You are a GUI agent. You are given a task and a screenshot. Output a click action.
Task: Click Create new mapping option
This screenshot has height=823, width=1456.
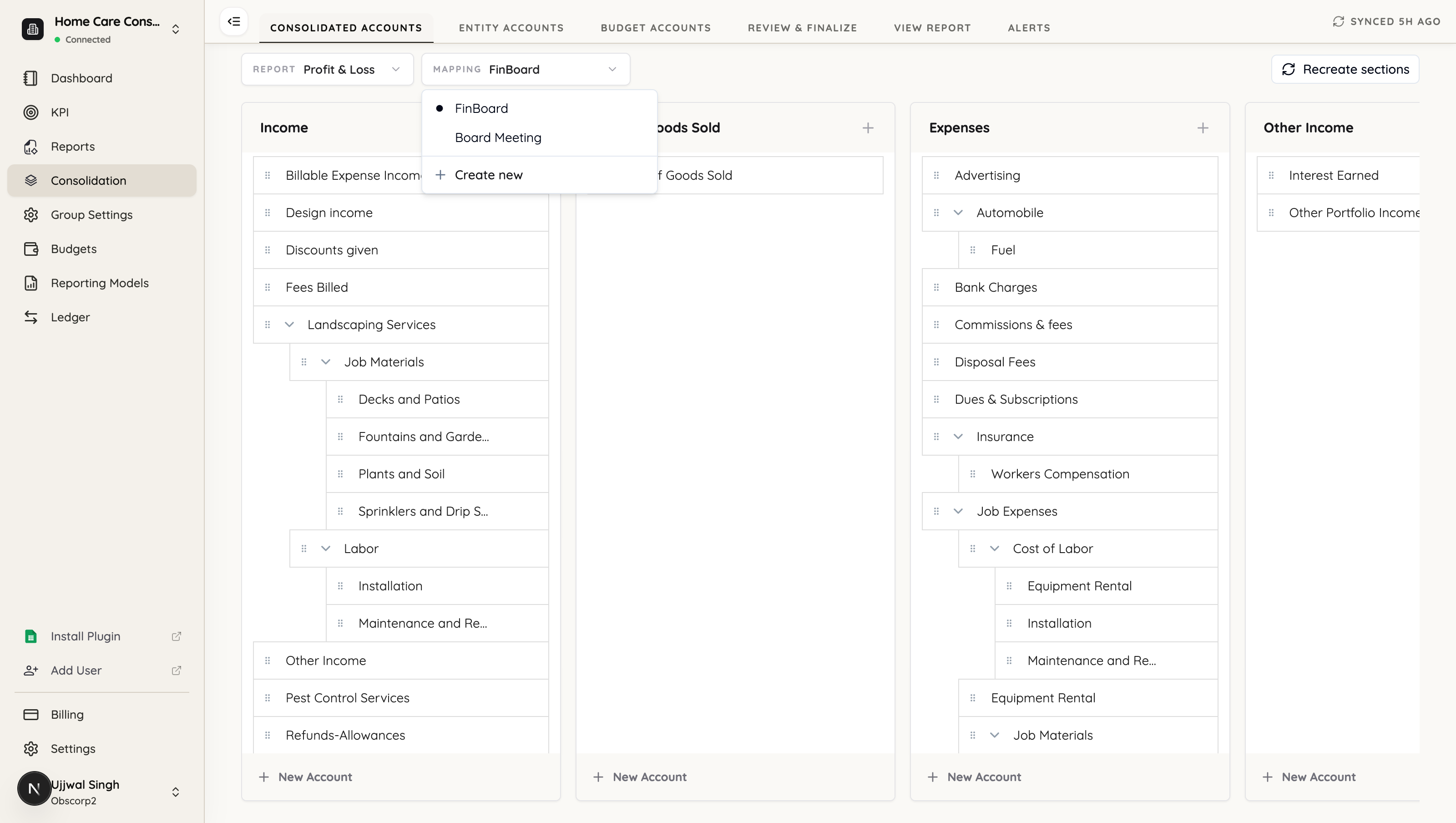point(539,175)
